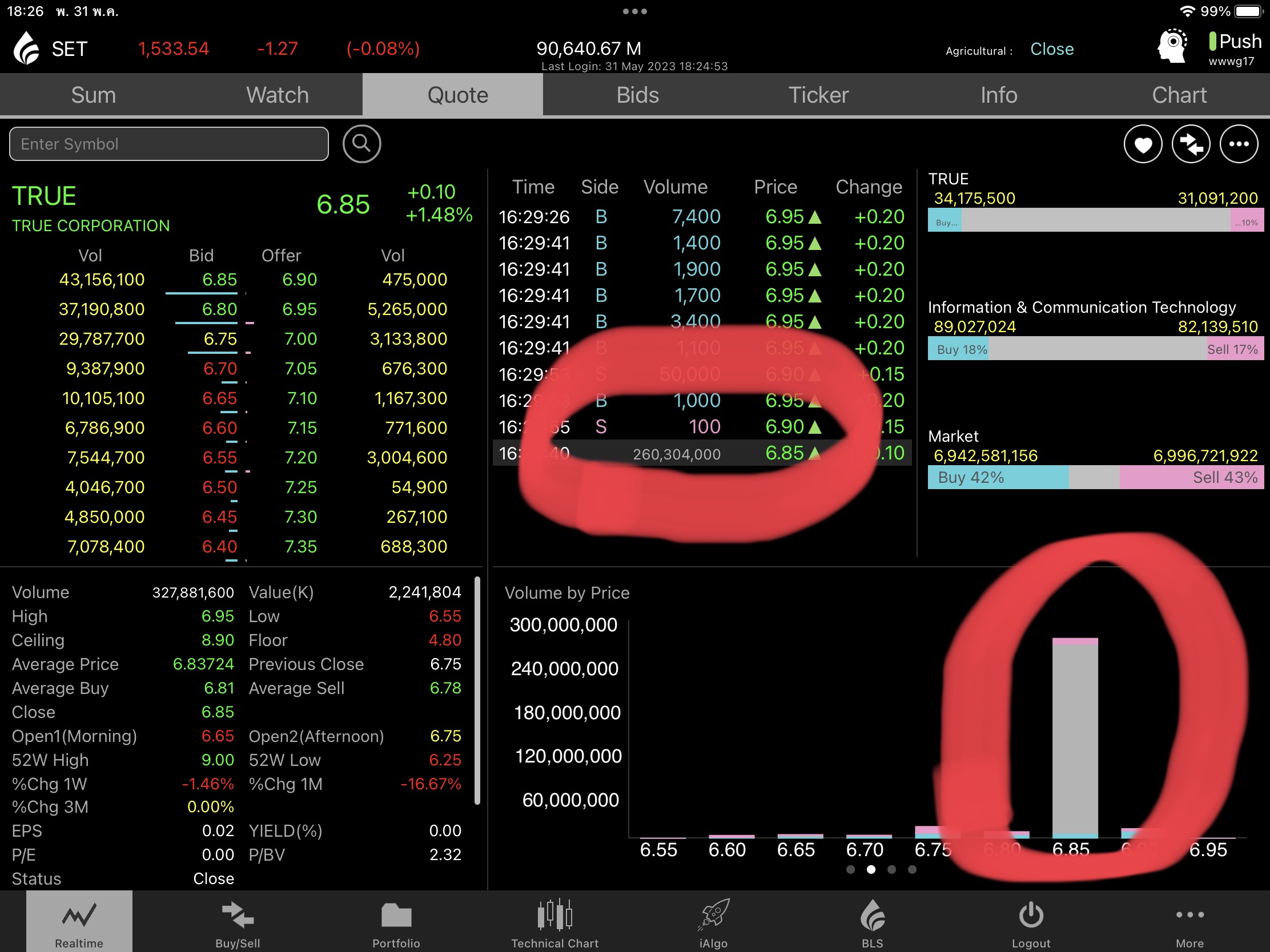Tap the three dots at top center
The image size is (1270, 952).
tap(634, 11)
